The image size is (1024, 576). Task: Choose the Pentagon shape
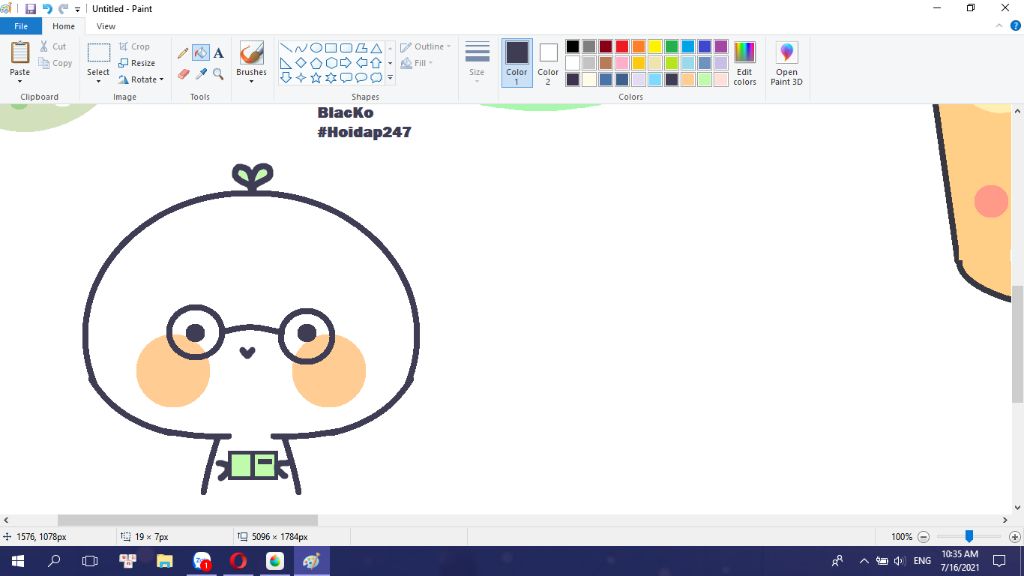315,63
